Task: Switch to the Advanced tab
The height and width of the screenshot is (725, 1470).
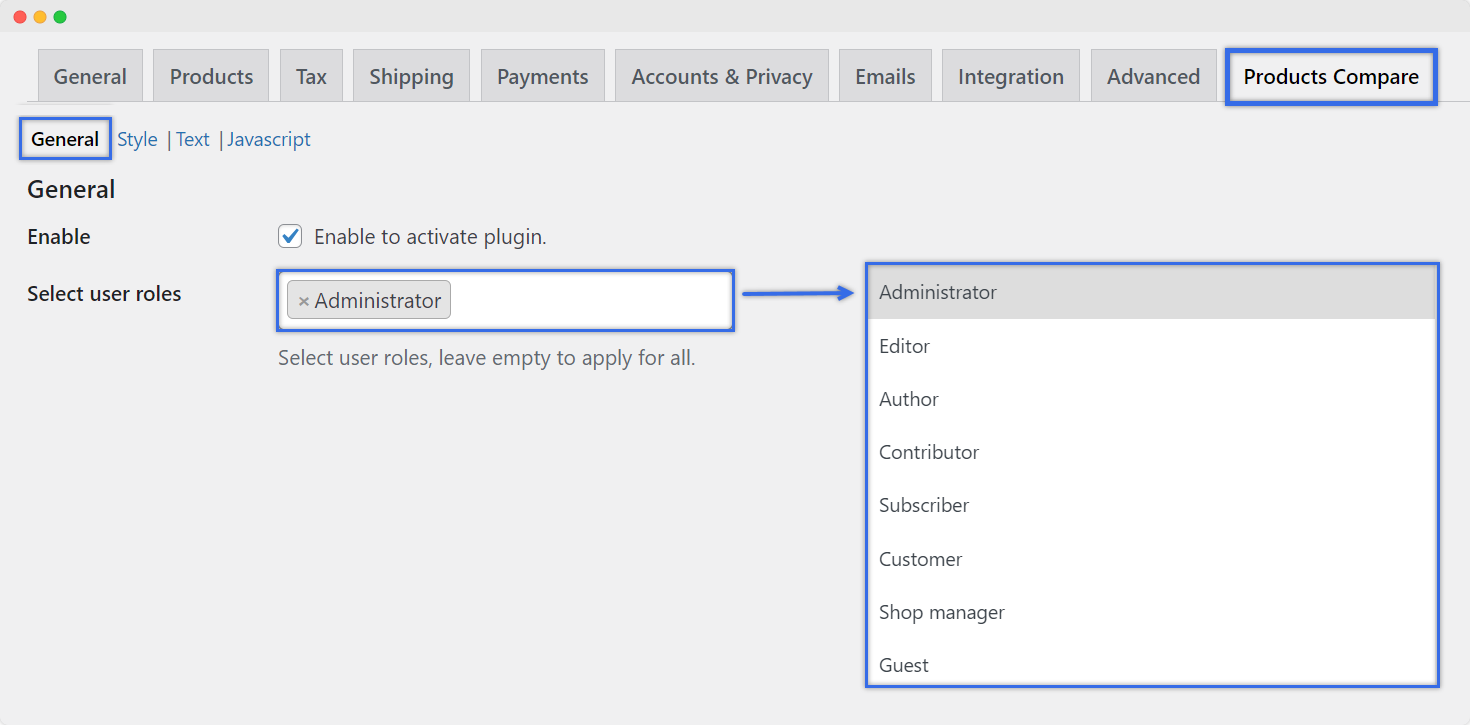Action: point(1153,77)
